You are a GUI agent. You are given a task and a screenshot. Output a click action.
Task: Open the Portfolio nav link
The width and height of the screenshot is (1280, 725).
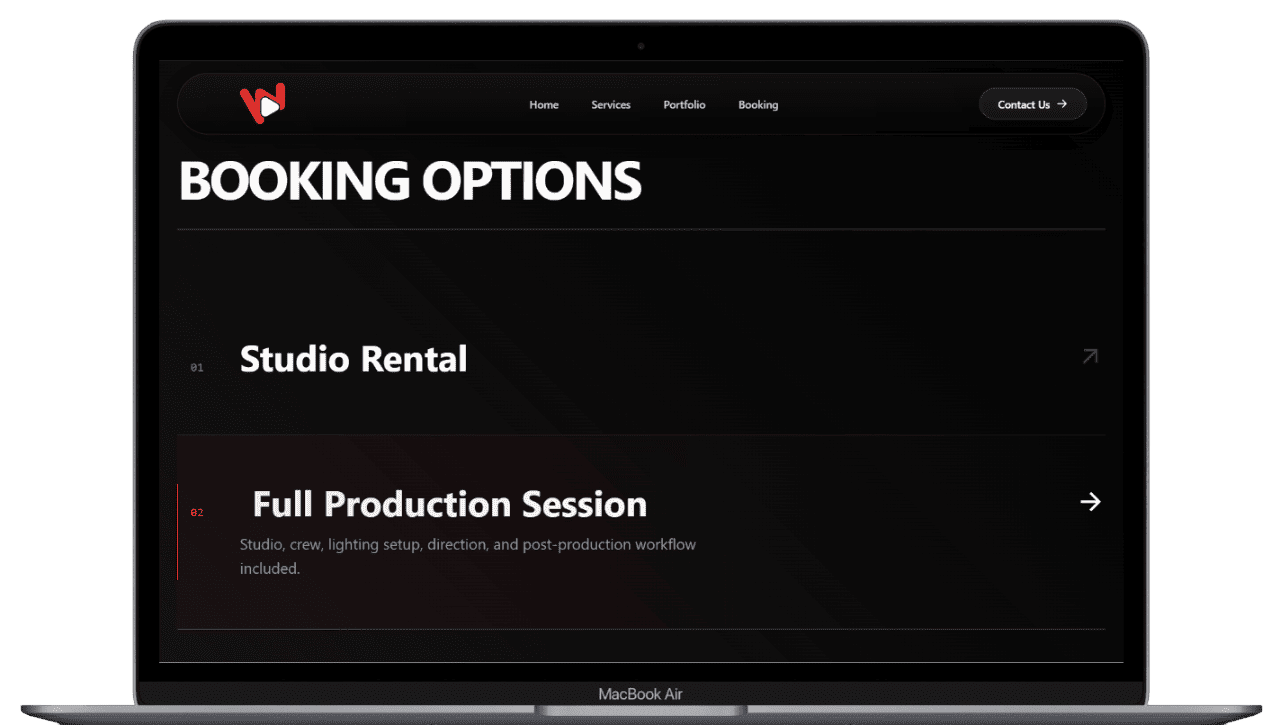[684, 105]
